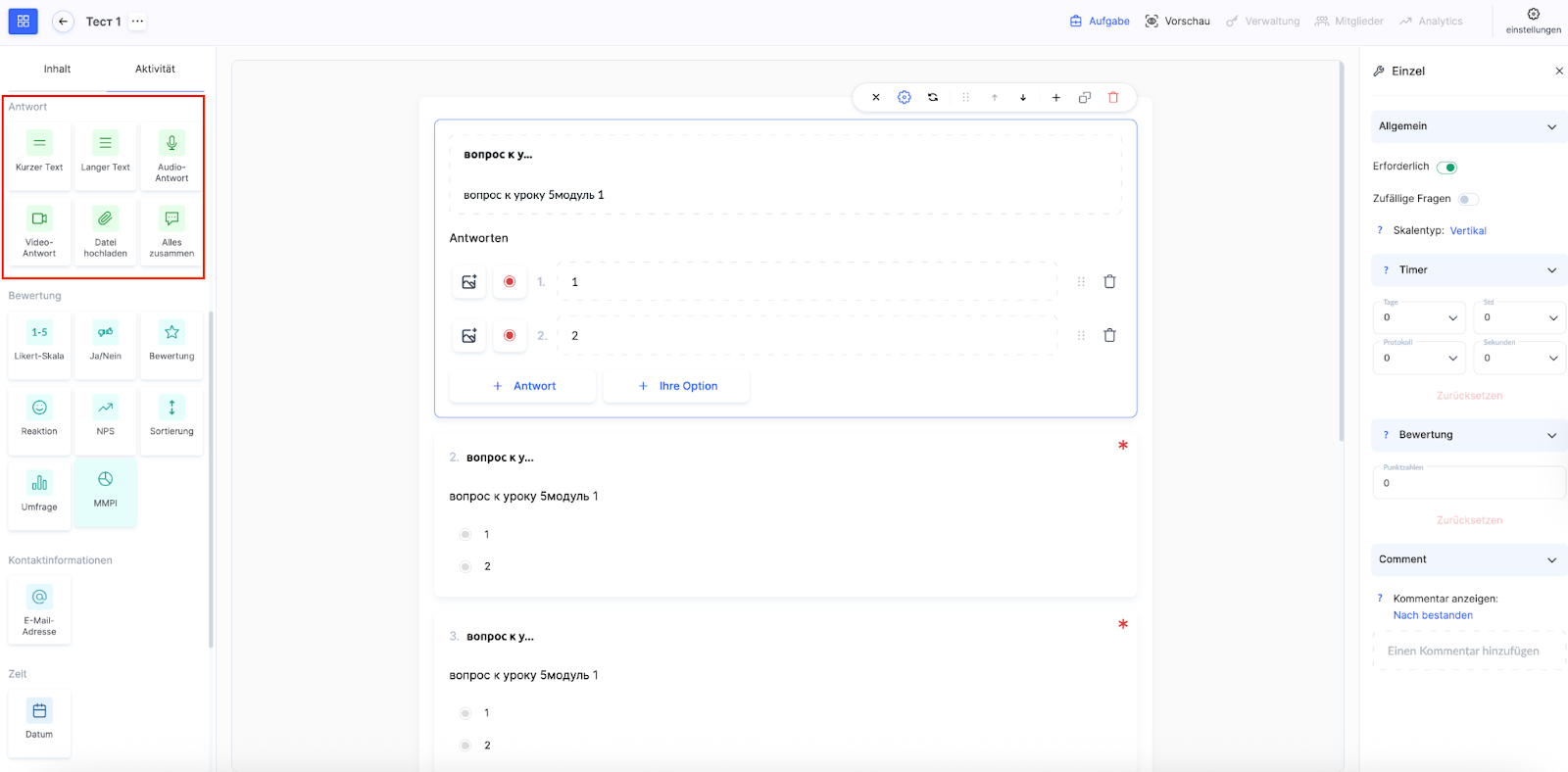This screenshot has width=1568, height=772.
Task: Select option 2 in question 3
Action: (x=465, y=746)
